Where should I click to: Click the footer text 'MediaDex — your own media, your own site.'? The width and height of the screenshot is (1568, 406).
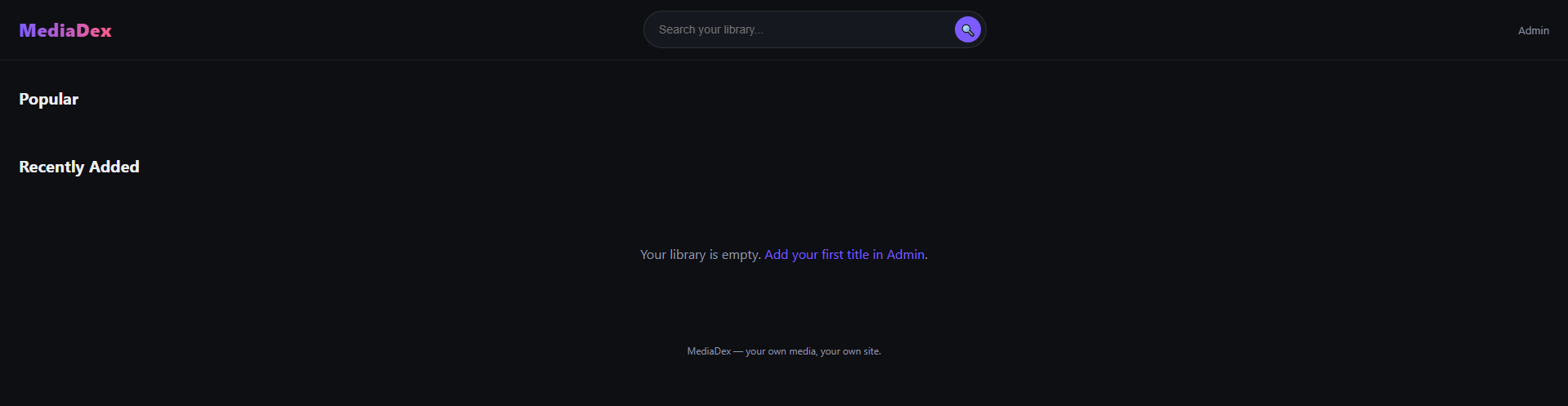pos(784,351)
